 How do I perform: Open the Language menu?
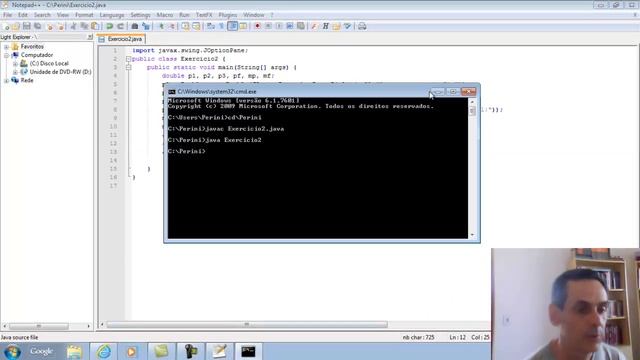(x=111, y=15)
